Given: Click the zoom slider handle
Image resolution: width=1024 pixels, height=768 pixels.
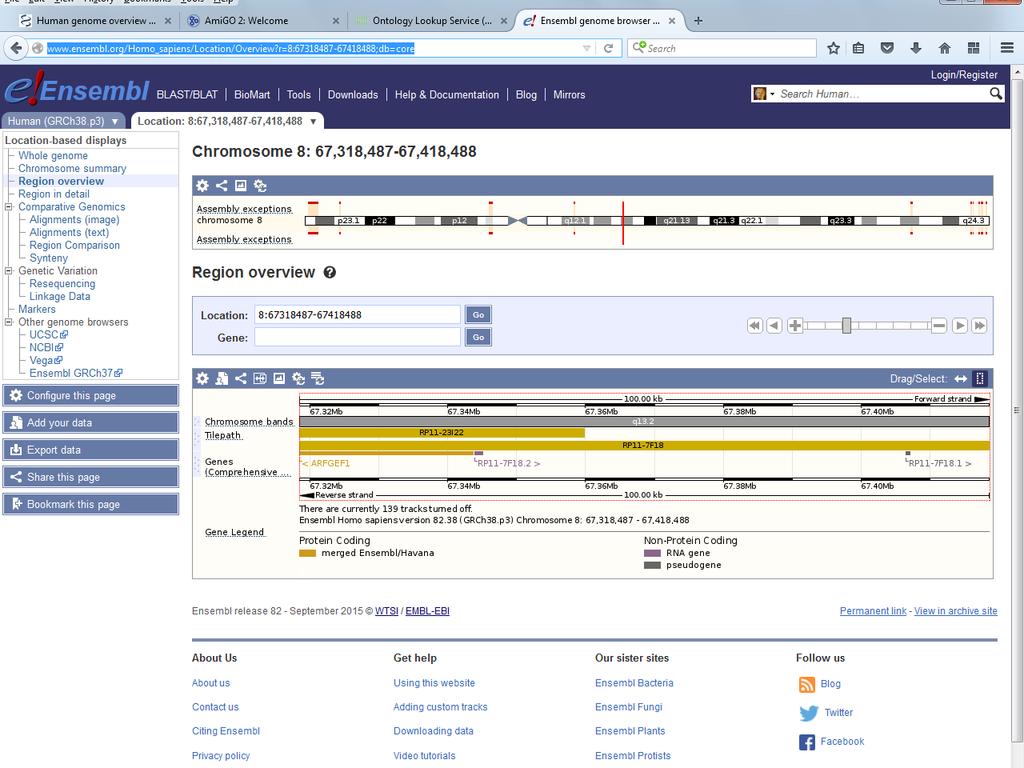Looking at the screenshot, I should [x=846, y=325].
